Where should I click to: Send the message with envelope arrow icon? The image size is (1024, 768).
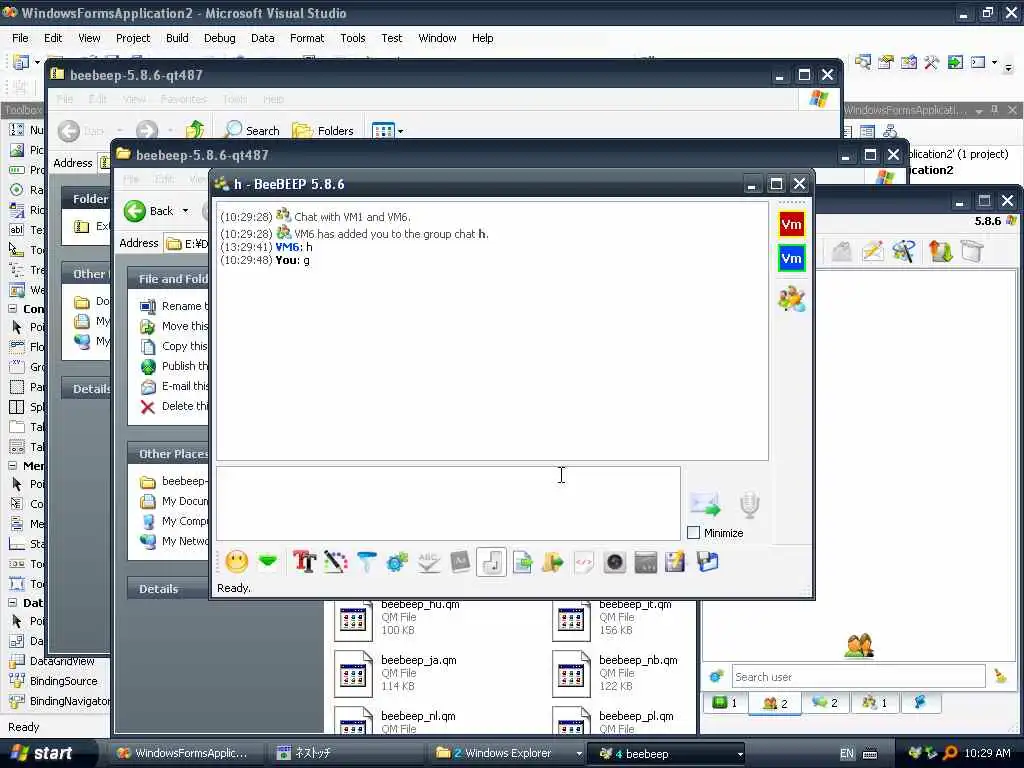tap(705, 504)
